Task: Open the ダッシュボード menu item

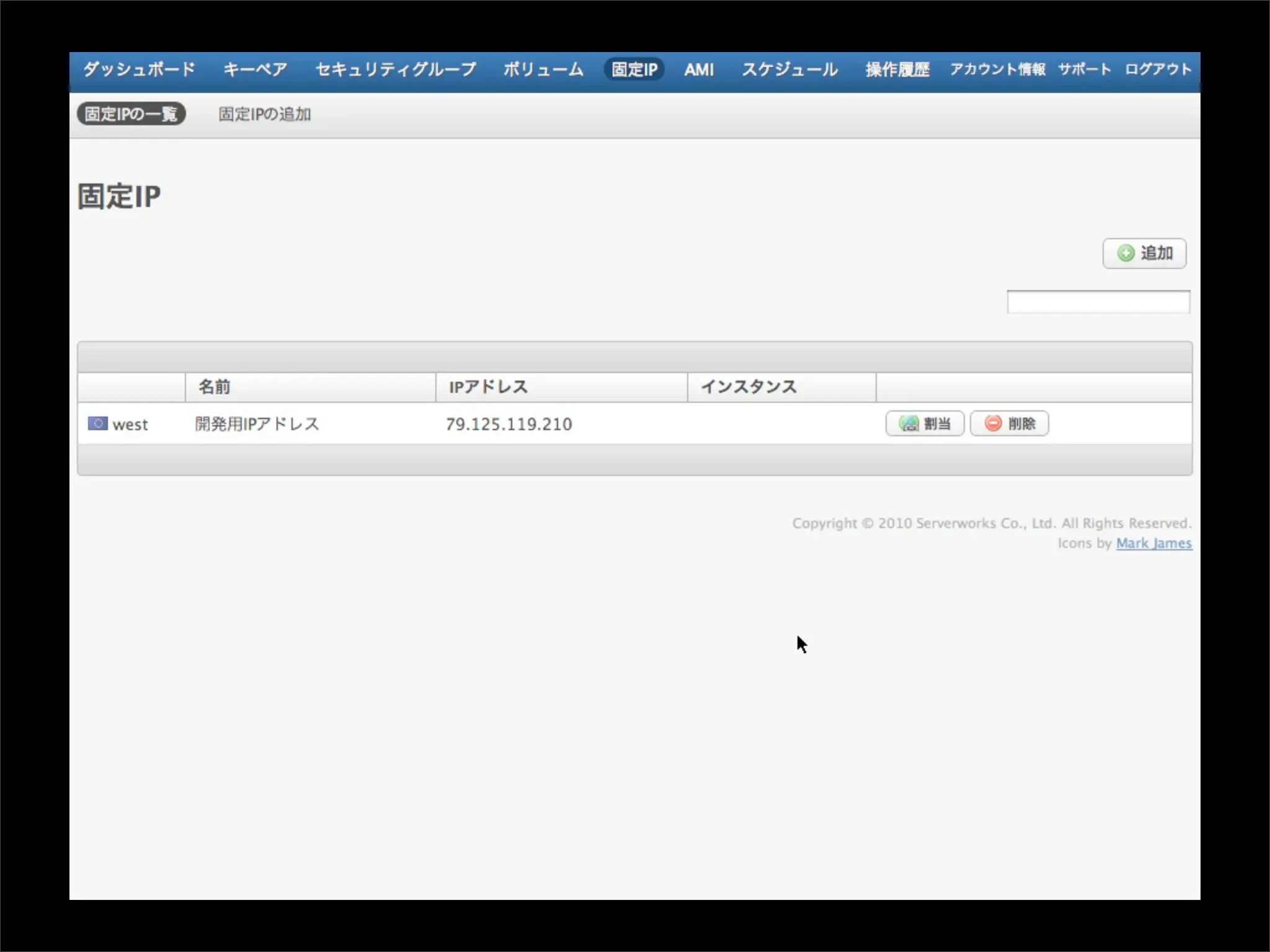Action: point(139,69)
